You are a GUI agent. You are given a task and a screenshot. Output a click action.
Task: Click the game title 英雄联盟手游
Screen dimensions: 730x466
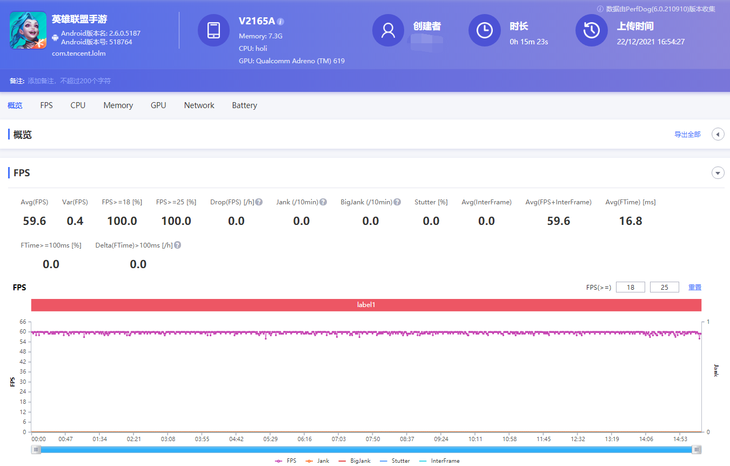tap(79, 20)
